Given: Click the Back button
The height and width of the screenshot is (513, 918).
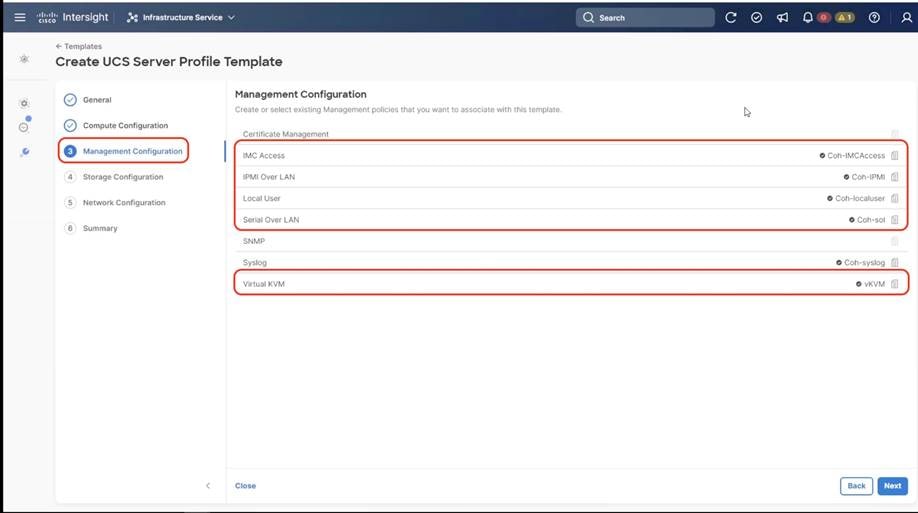Looking at the screenshot, I should click(x=856, y=485).
